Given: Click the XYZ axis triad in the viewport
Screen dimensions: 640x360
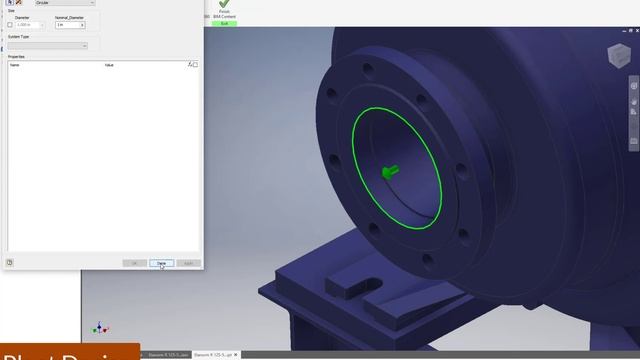Looking at the screenshot, I should pos(100,328).
